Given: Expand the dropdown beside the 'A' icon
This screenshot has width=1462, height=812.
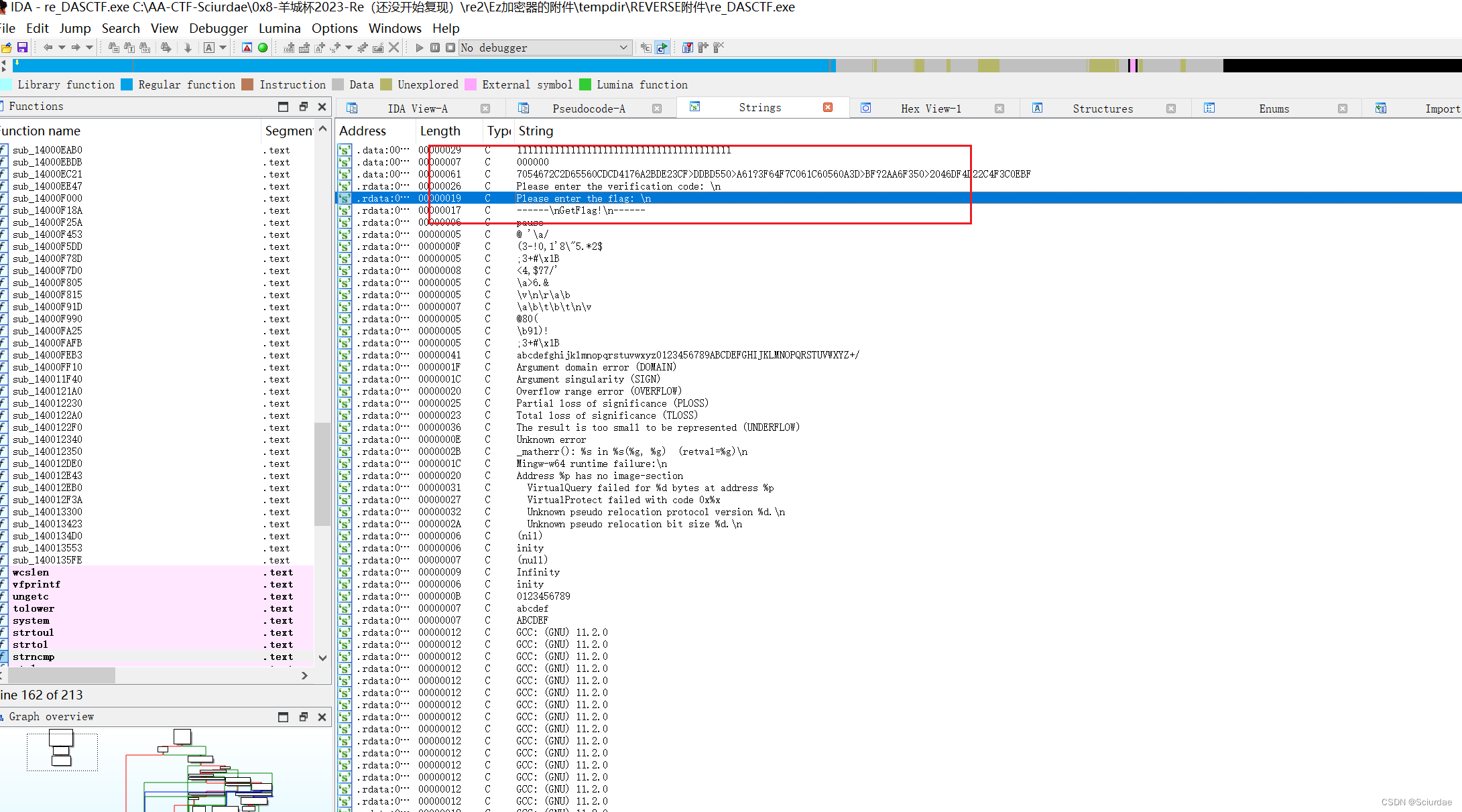Looking at the screenshot, I should click(223, 48).
